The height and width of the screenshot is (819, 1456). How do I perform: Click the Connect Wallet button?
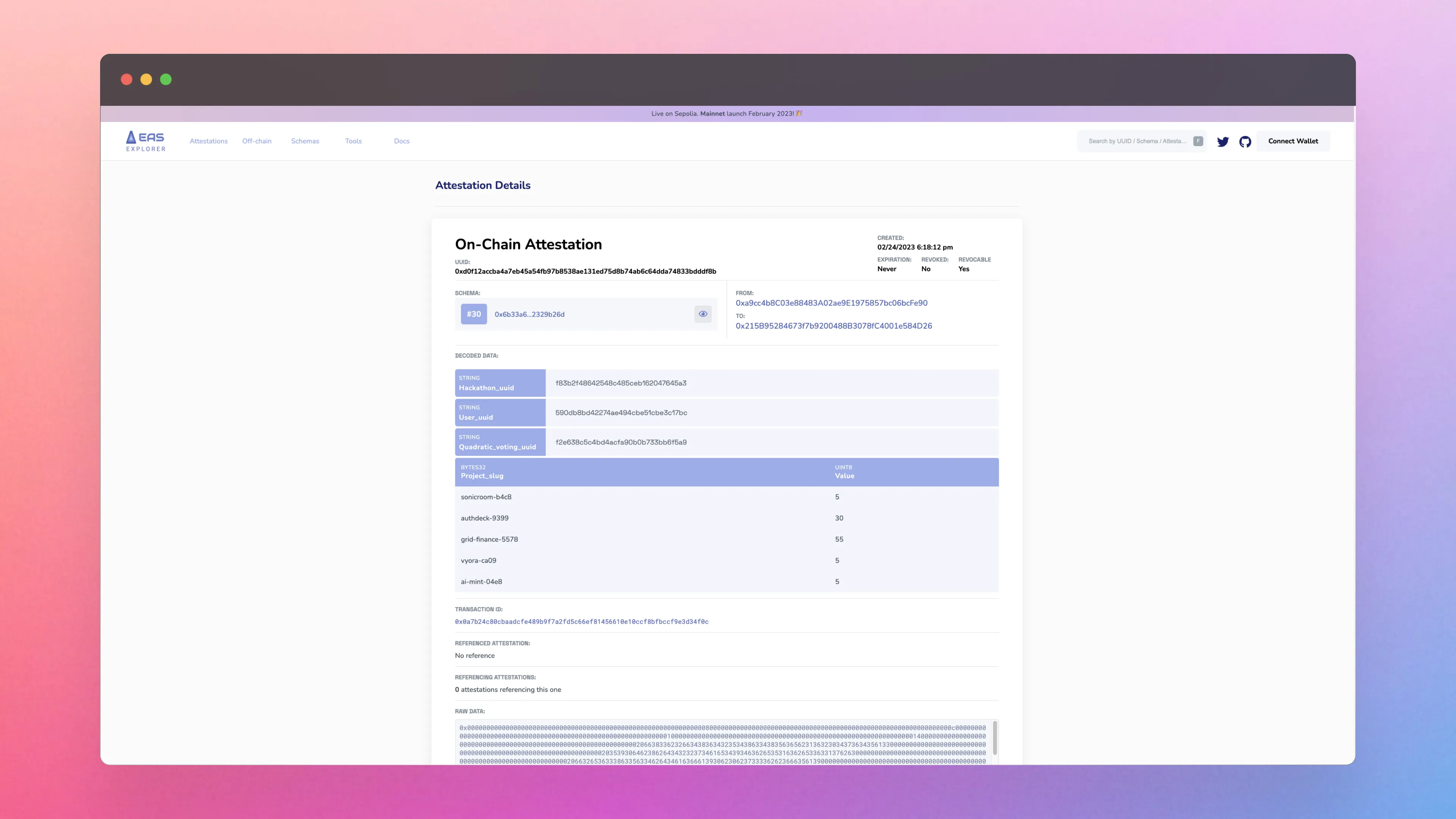coord(1293,141)
